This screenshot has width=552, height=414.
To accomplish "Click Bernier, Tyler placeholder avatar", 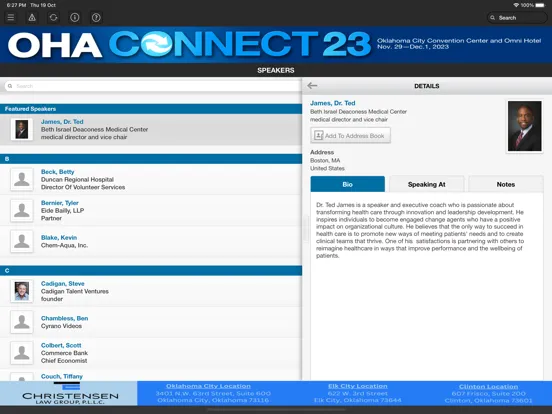I will 22,211.
